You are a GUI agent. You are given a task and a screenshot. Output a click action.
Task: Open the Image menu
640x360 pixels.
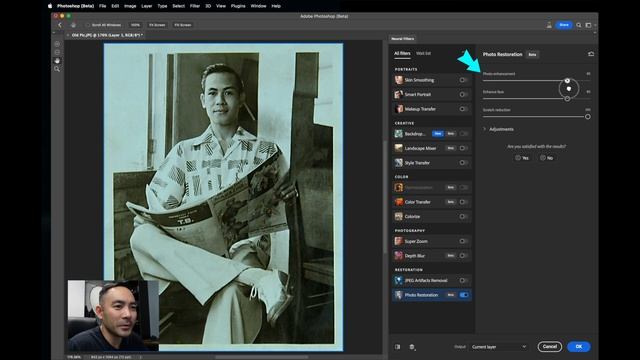tap(130, 6)
